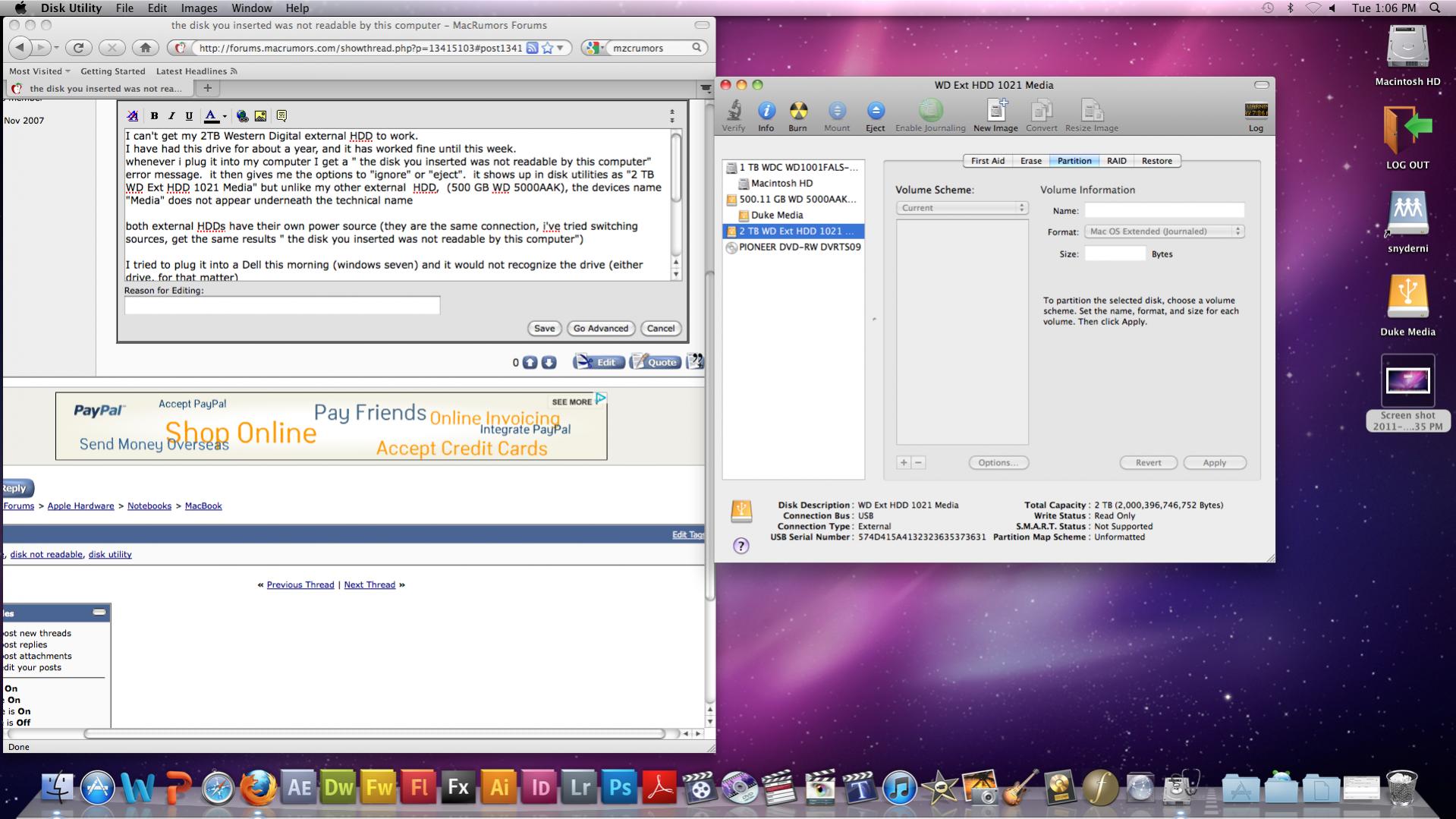This screenshot has width=1456, height=819.
Task: Click the Options... button in Partition pane
Action: point(998,463)
